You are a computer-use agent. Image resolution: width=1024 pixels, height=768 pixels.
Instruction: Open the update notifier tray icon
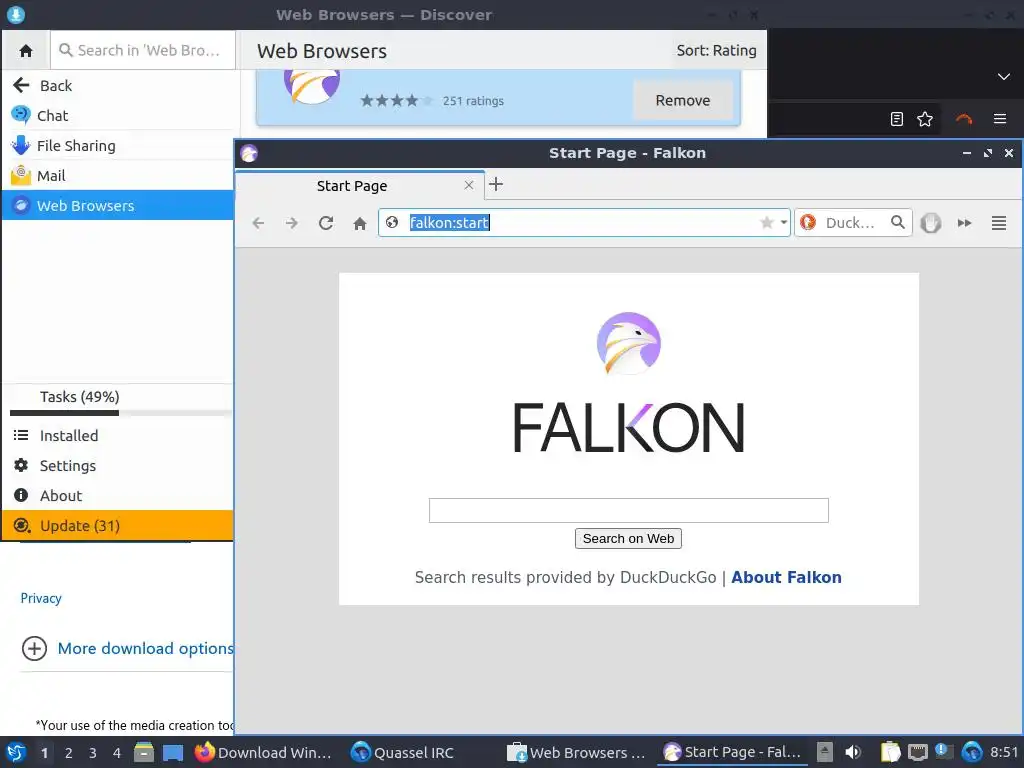(x=943, y=751)
